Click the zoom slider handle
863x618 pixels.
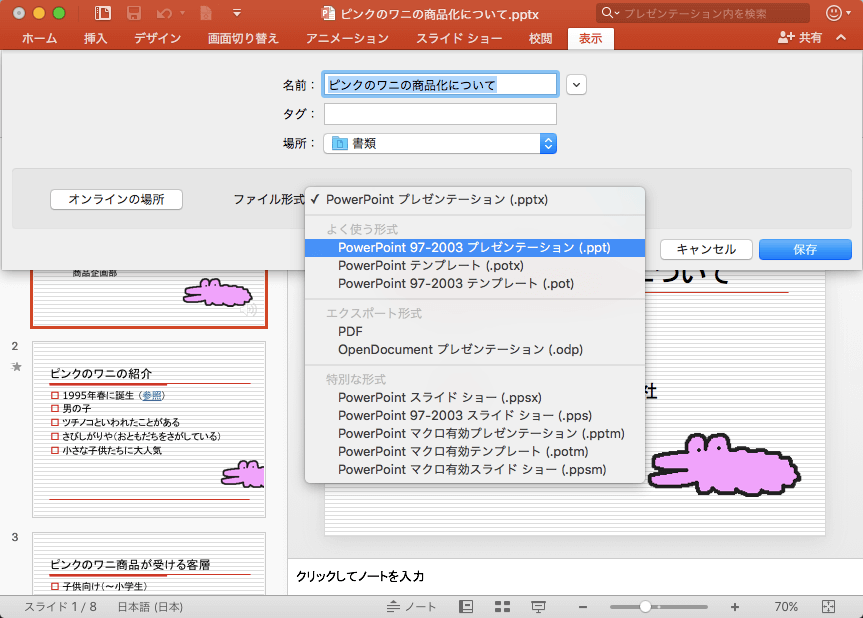pyautogui.click(x=645, y=606)
